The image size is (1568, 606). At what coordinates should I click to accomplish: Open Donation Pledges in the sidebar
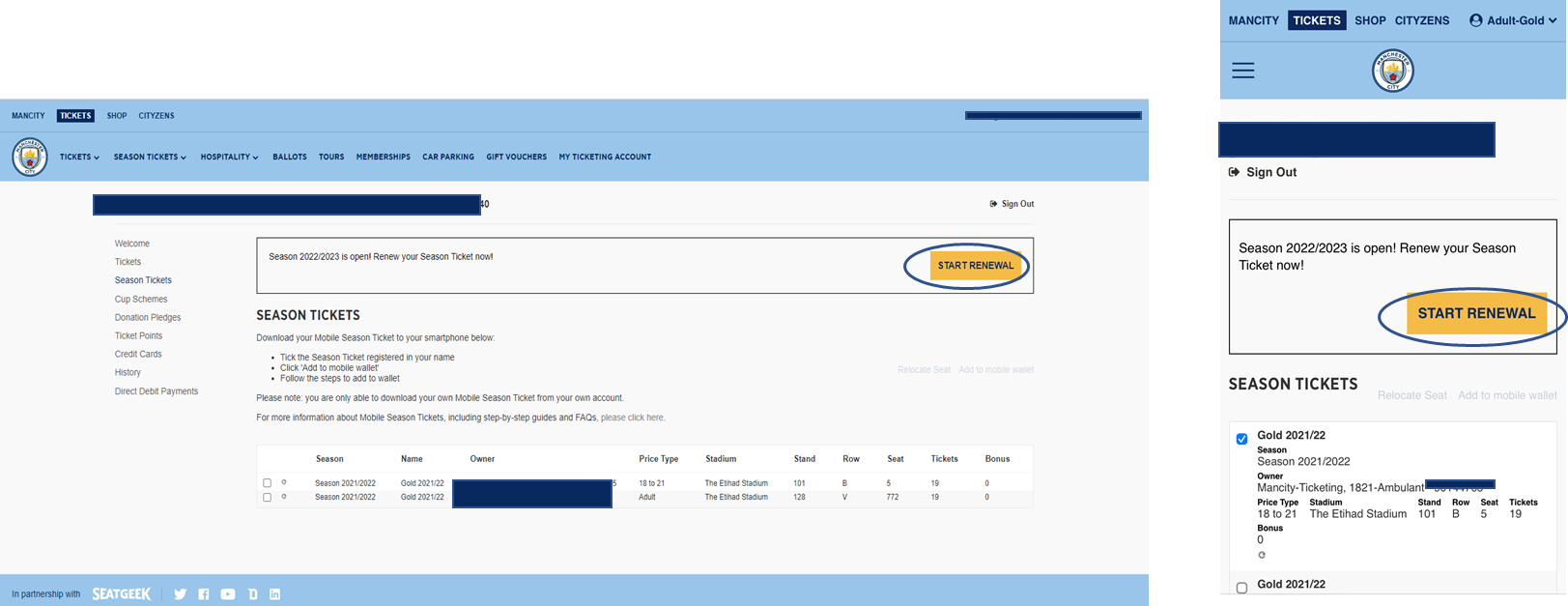coord(148,318)
